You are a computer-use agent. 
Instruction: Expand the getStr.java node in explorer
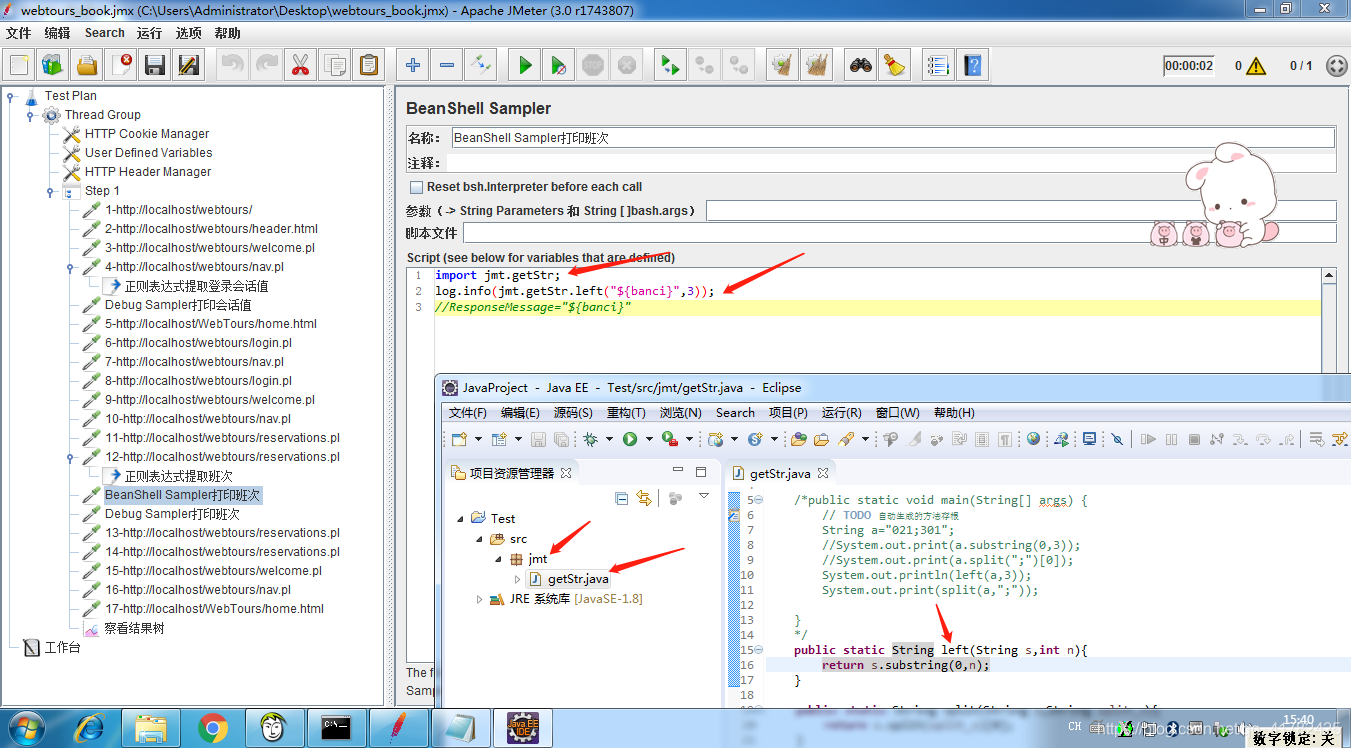[x=517, y=579]
